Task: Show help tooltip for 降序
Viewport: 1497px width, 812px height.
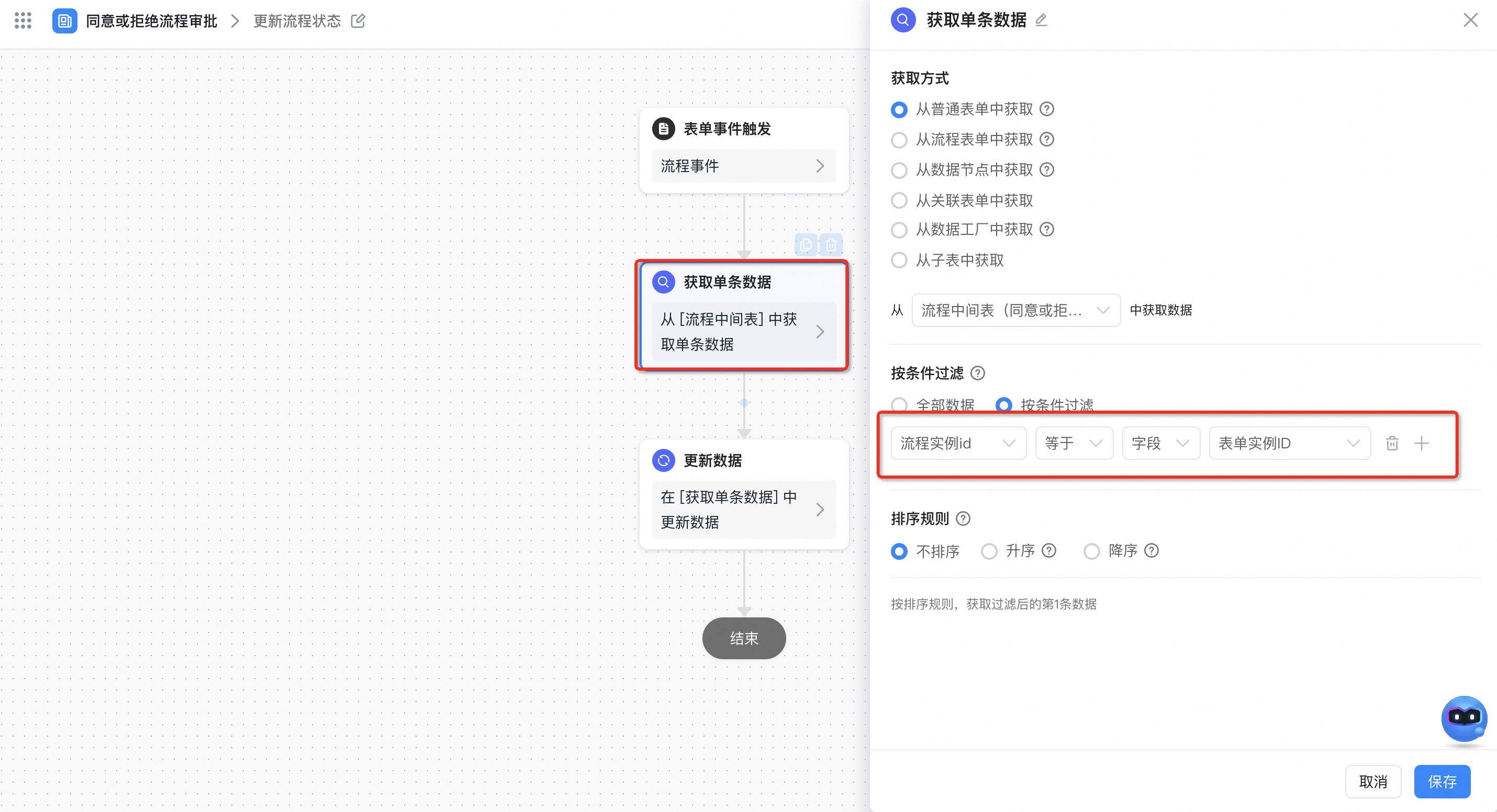Action: [x=1151, y=550]
